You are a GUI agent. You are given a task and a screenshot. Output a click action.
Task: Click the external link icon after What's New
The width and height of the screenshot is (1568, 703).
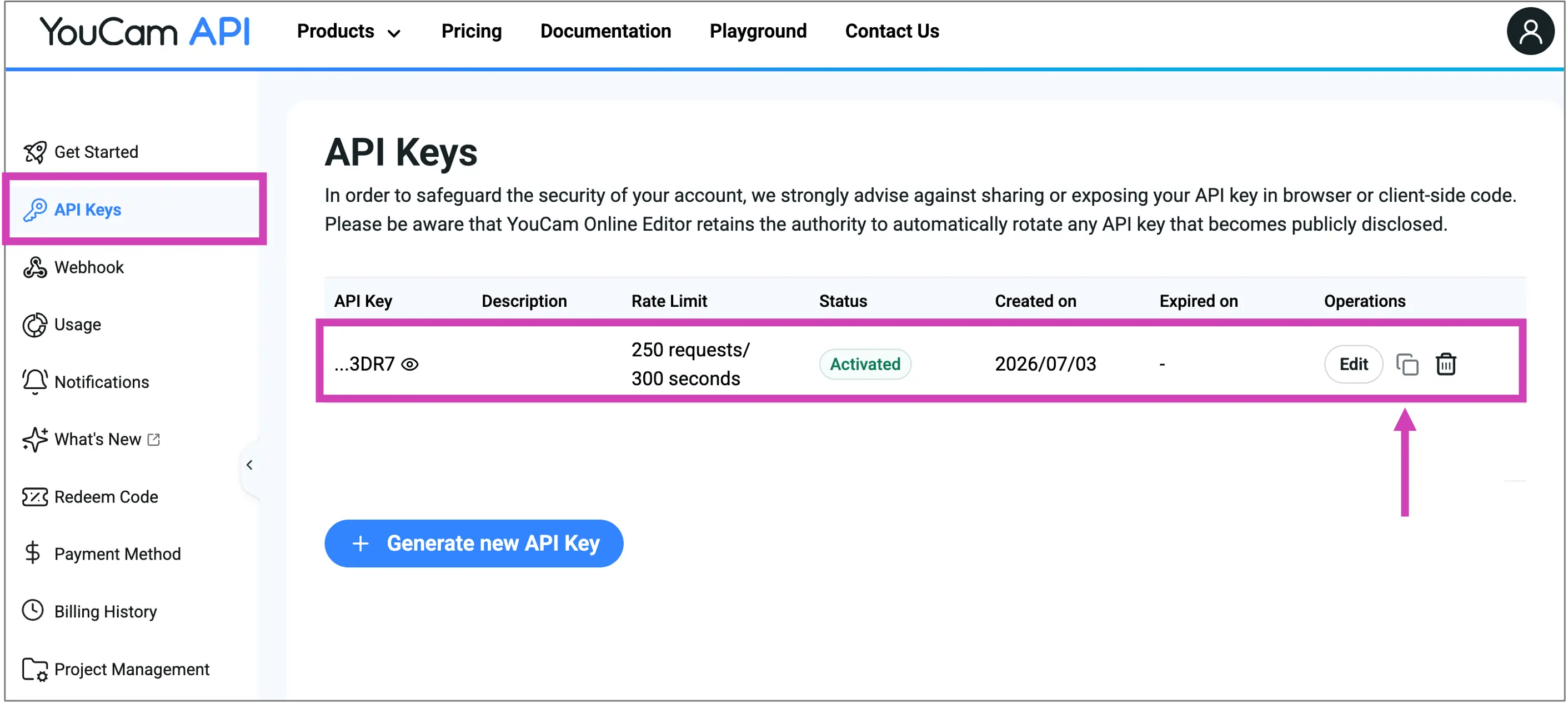154,439
